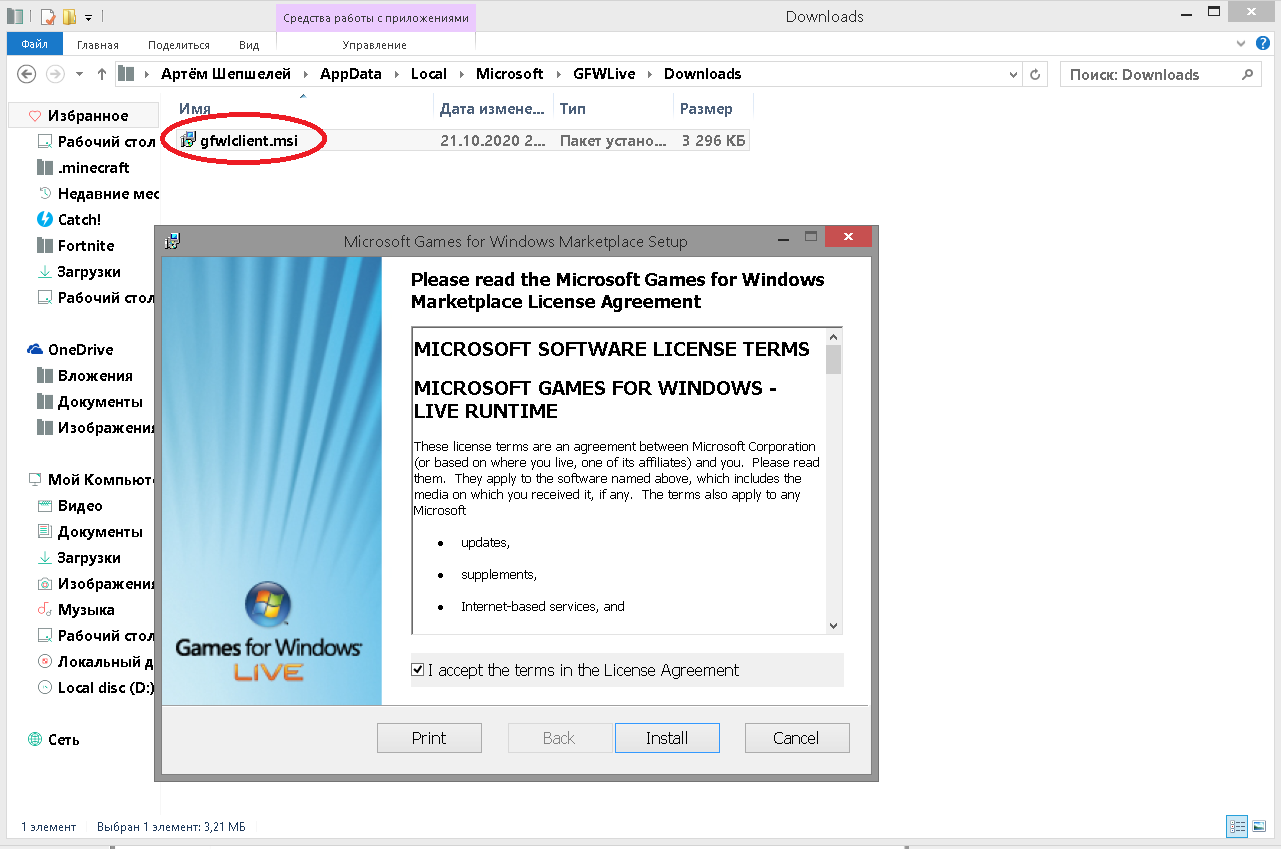Open the Главная ribbon tab
This screenshot has width=1281, height=849.
(x=98, y=44)
